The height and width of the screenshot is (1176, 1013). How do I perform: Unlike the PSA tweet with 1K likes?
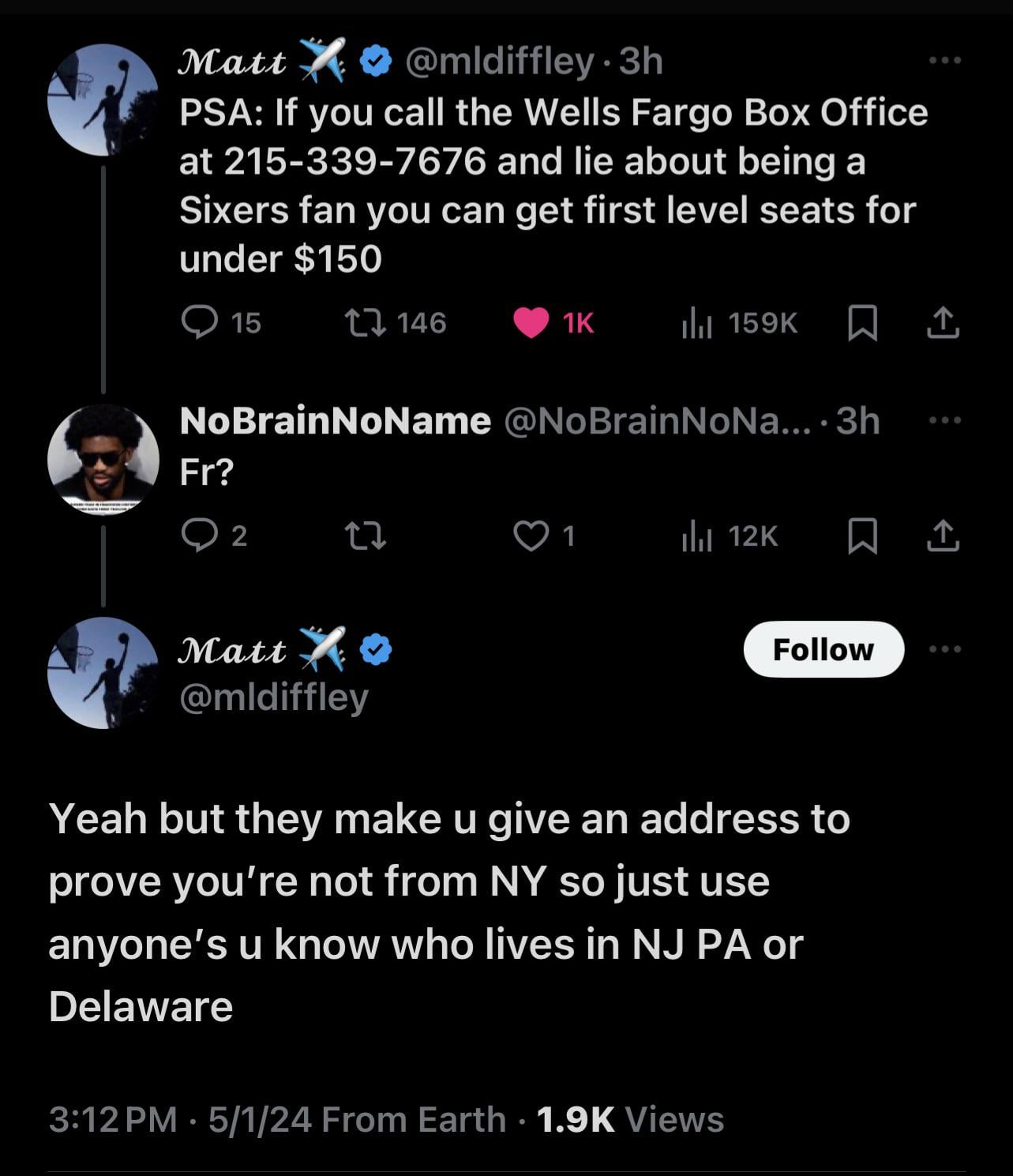[x=531, y=323]
